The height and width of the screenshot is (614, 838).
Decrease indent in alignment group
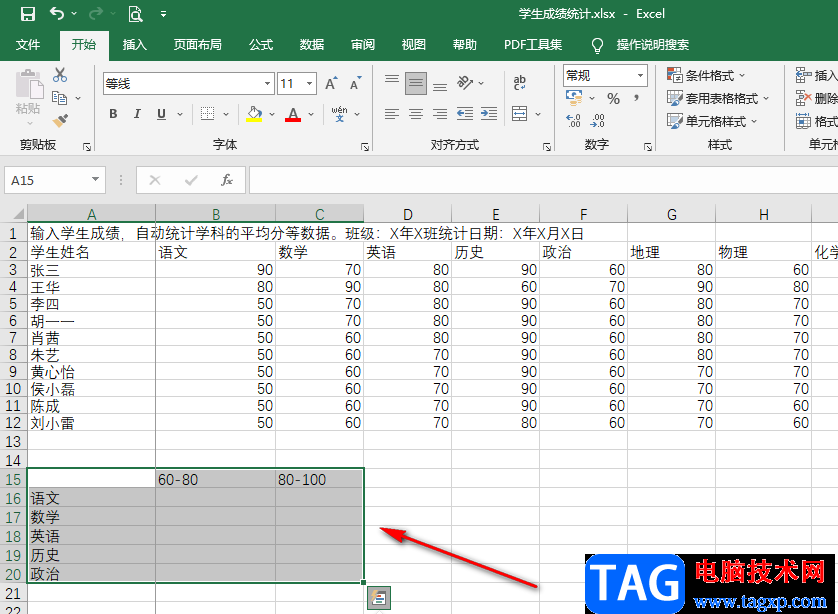pyautogui.click(x=464, y=114)
